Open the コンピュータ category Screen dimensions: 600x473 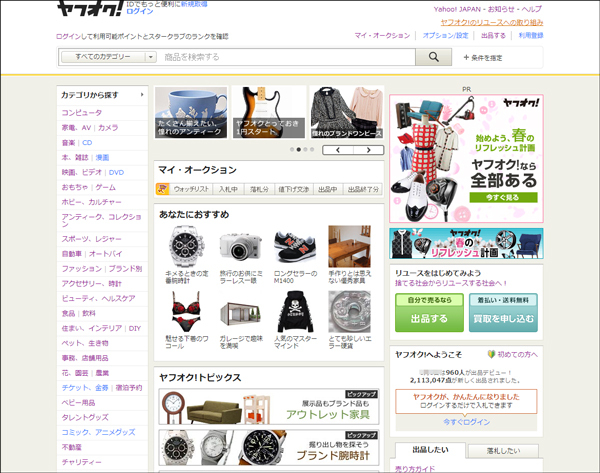coord(82,113)
